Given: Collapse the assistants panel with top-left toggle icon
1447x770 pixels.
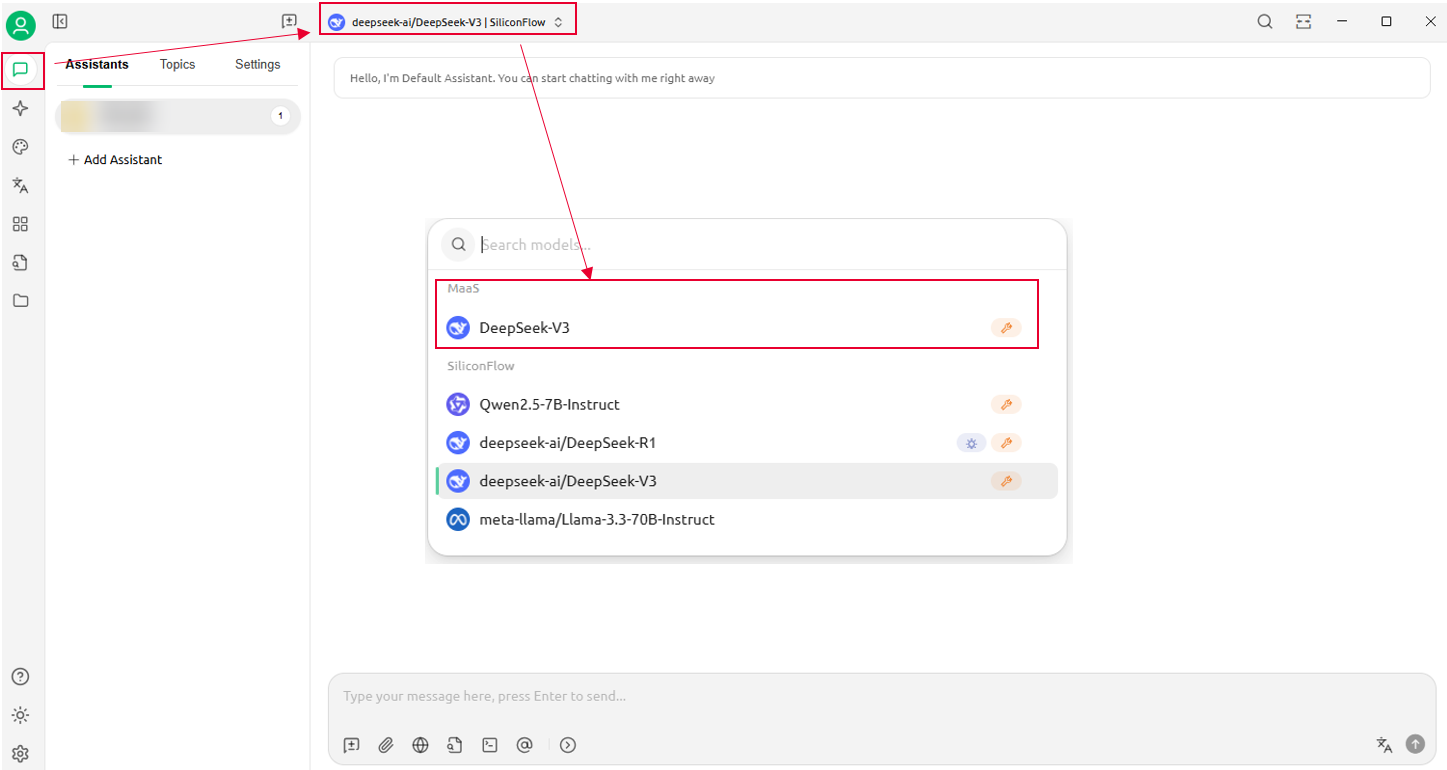Looking at the screenshot, I should pyautogui.click(x=60, y=21).
